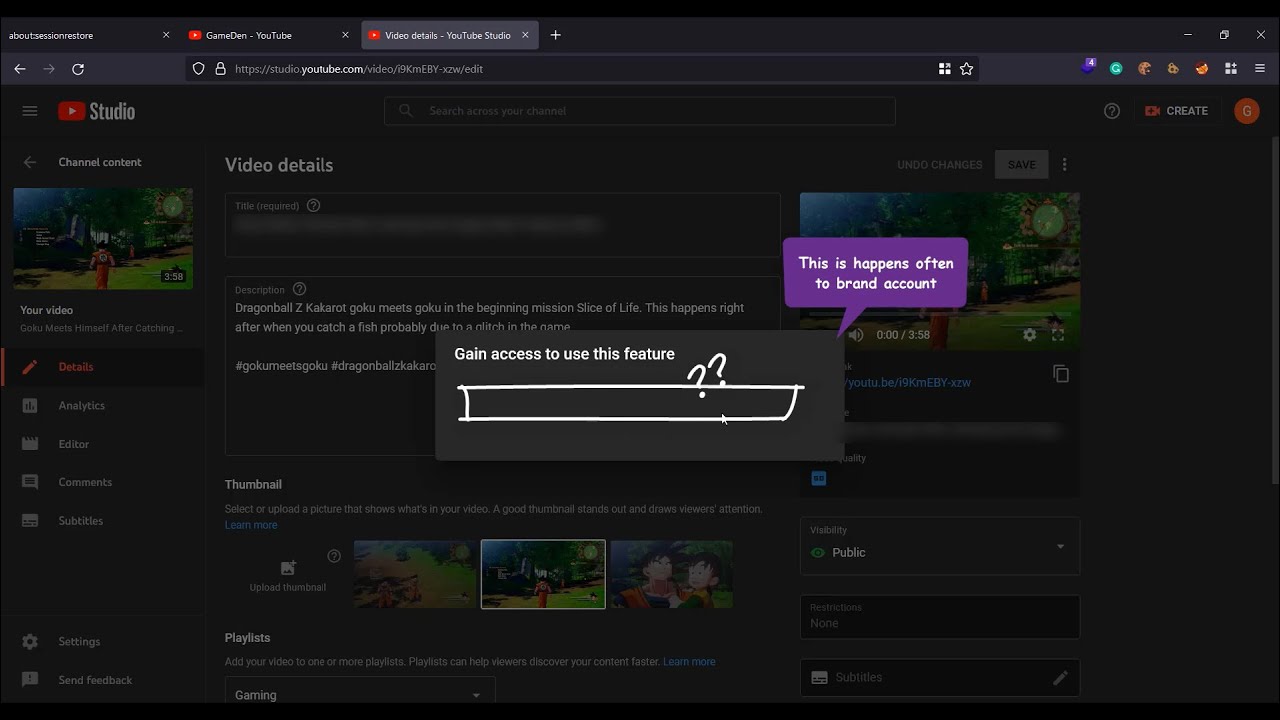
Task: Click the Description help question mark icon
Action: (x=299, y=289)
